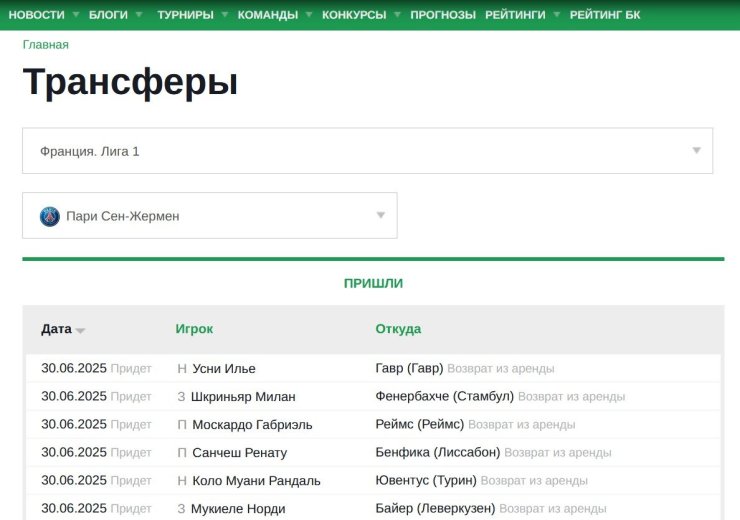Expand the Команды menu arrow
Screen dimensions: 740x520
[x=309, y=15]
